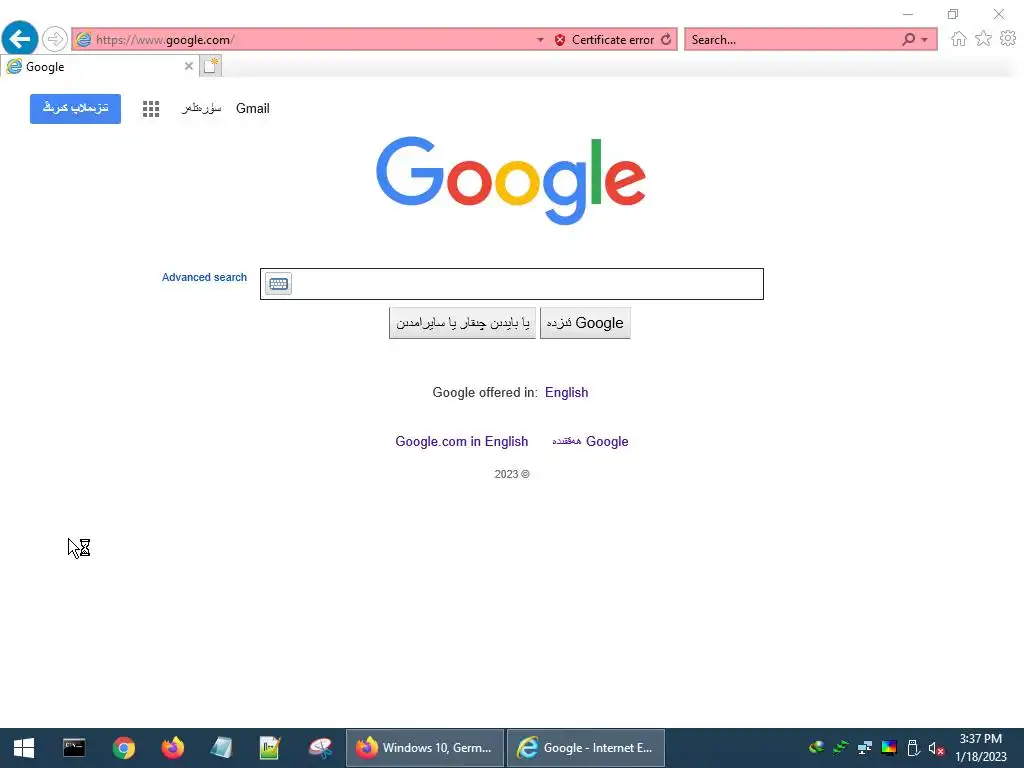Screen dimensions: 1024x768
Task: Toggle the on-screen keyboard icon
Action: (x=278, y=283)
